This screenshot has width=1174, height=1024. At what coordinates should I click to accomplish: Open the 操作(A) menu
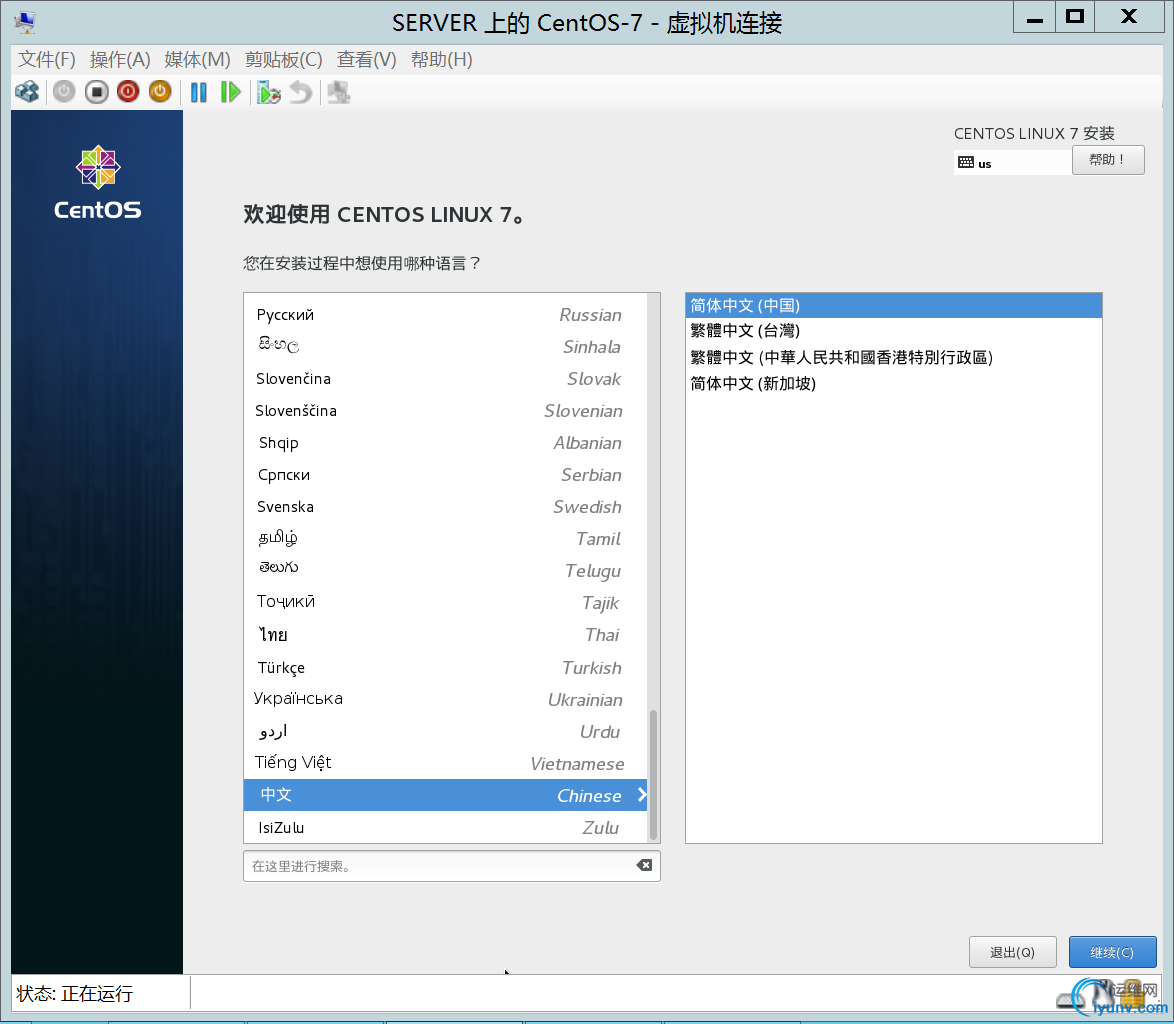(x=120, y=59)
